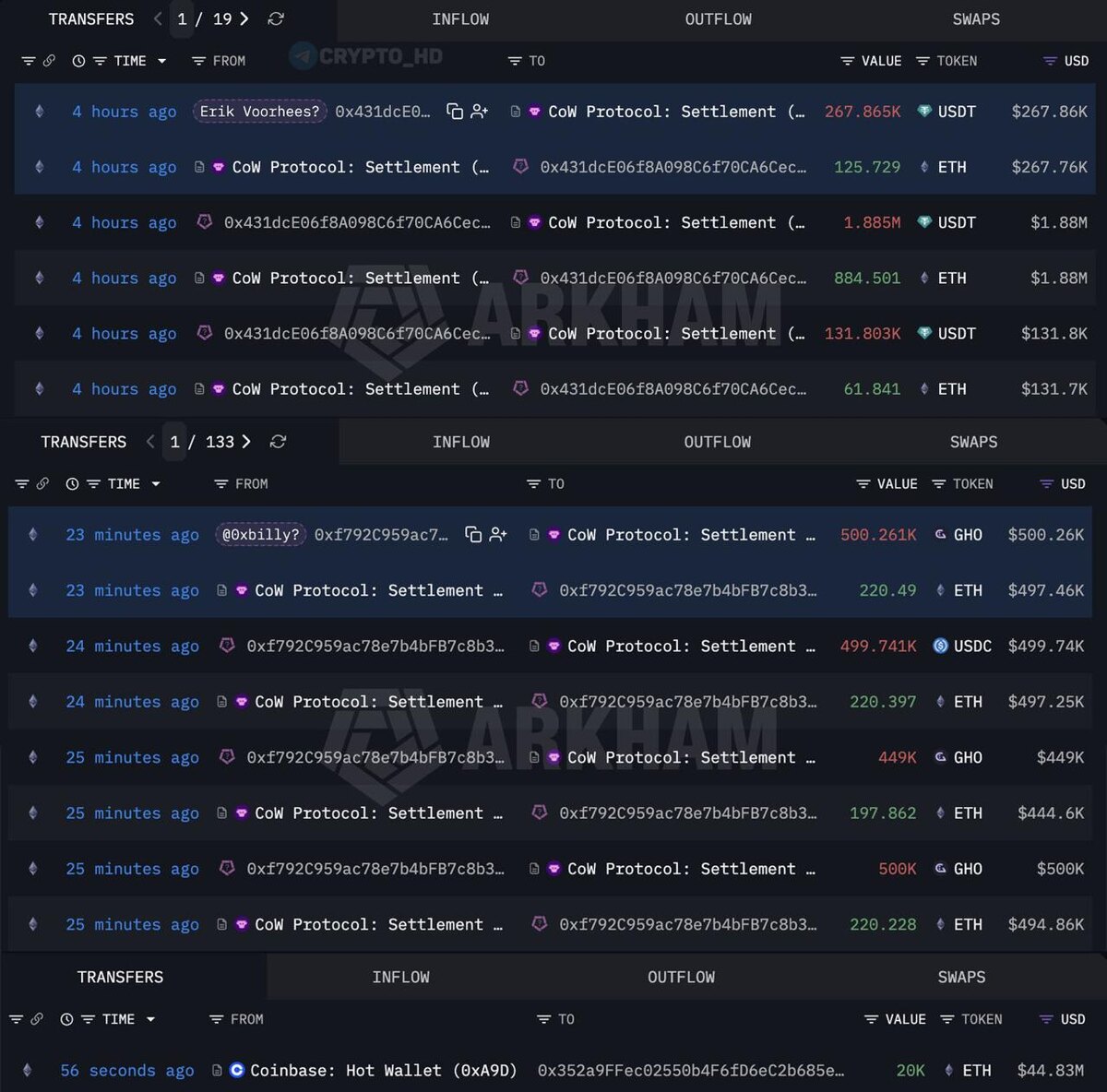
Task: Refresh the transfers list with 133 pages
Action: click(x=278, y=442)
